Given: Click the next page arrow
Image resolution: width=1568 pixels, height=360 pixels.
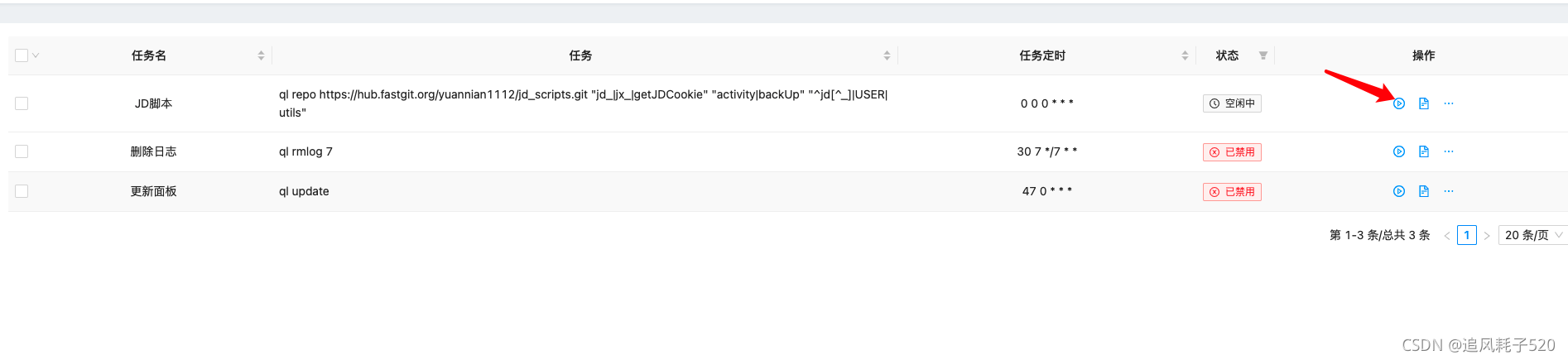Looking at the screenshot, I should (x=1487, y=236).
